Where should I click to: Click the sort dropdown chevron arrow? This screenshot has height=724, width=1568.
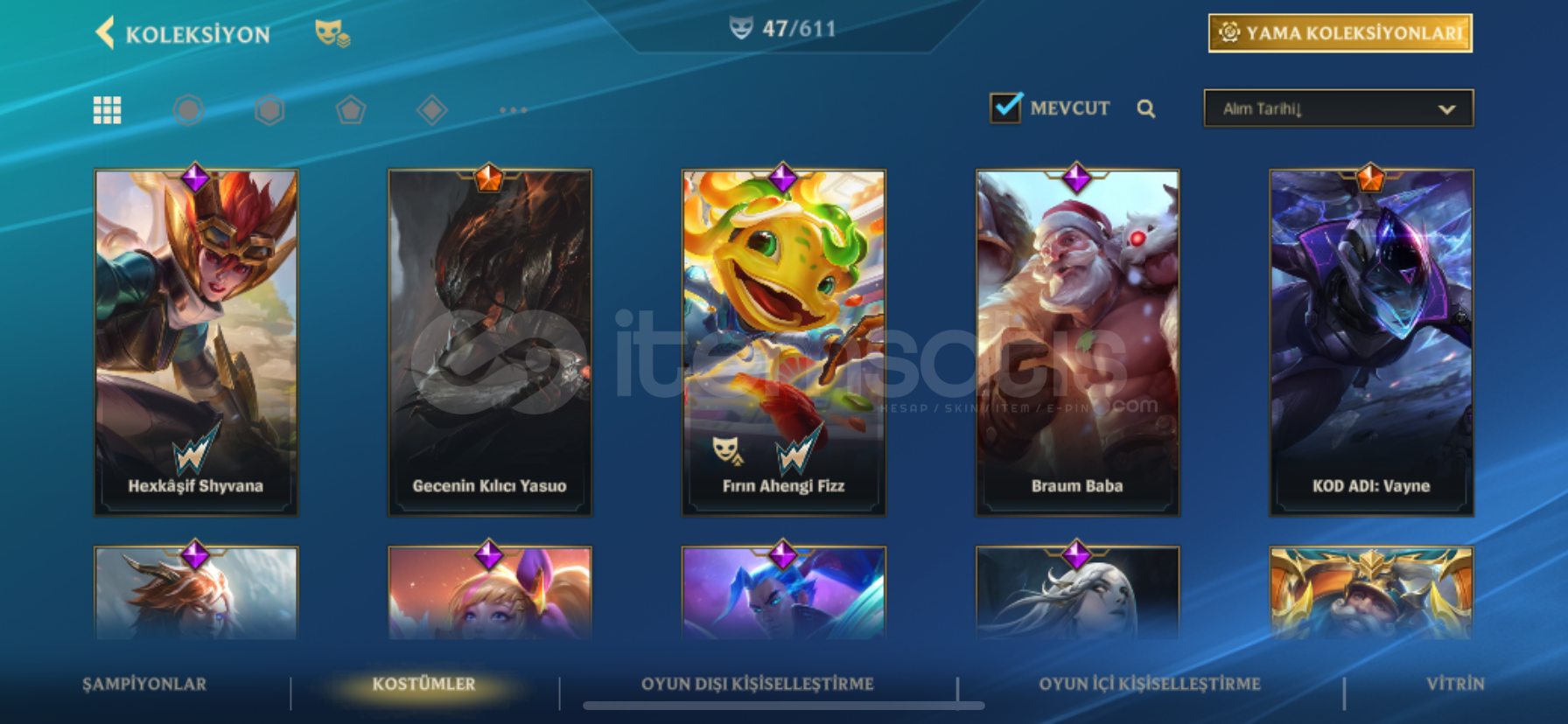1447,109
